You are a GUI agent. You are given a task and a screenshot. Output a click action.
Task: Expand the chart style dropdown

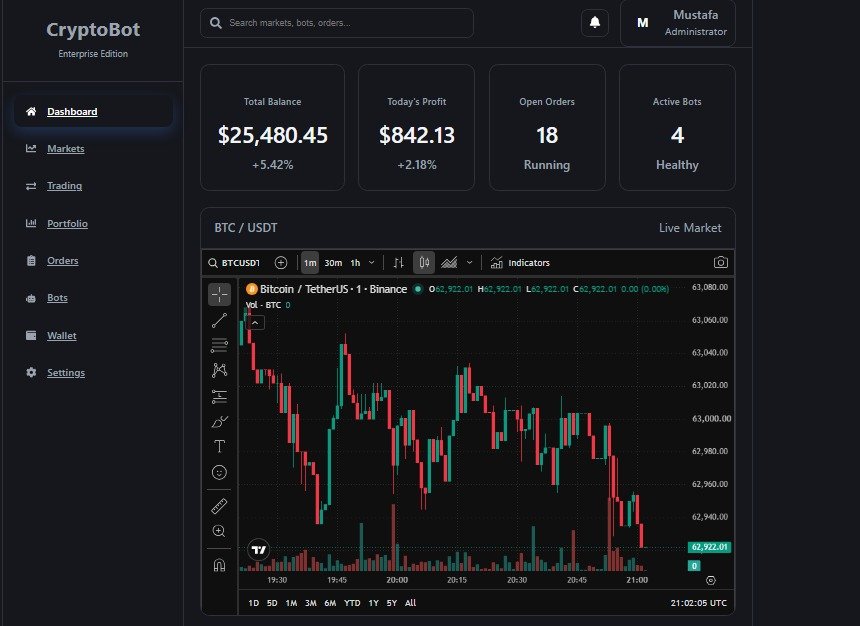pyautogui.click(x=469, y=263)
